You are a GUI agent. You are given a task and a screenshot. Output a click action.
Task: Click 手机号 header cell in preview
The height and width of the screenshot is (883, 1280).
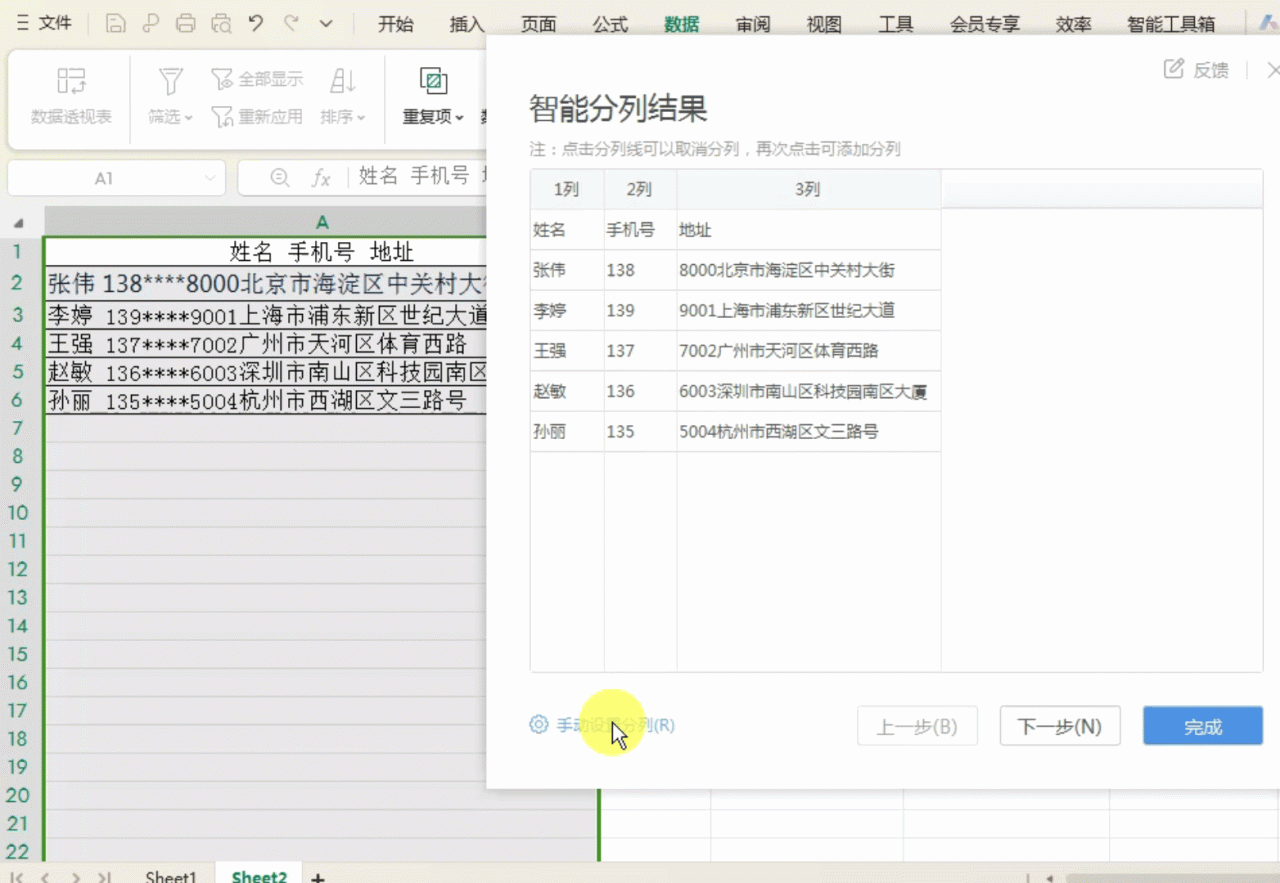631,230
